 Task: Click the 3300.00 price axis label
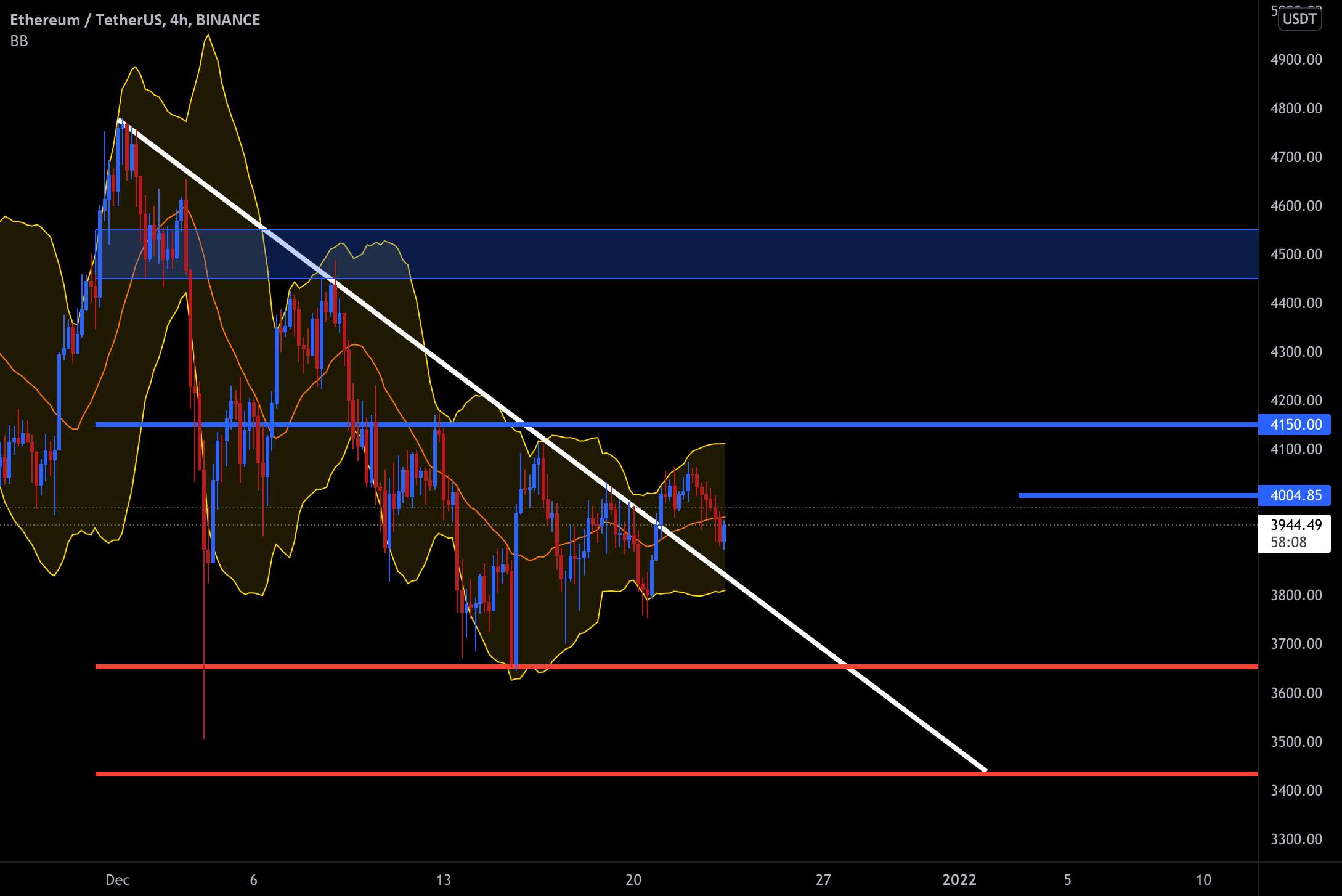(1296, 839)
